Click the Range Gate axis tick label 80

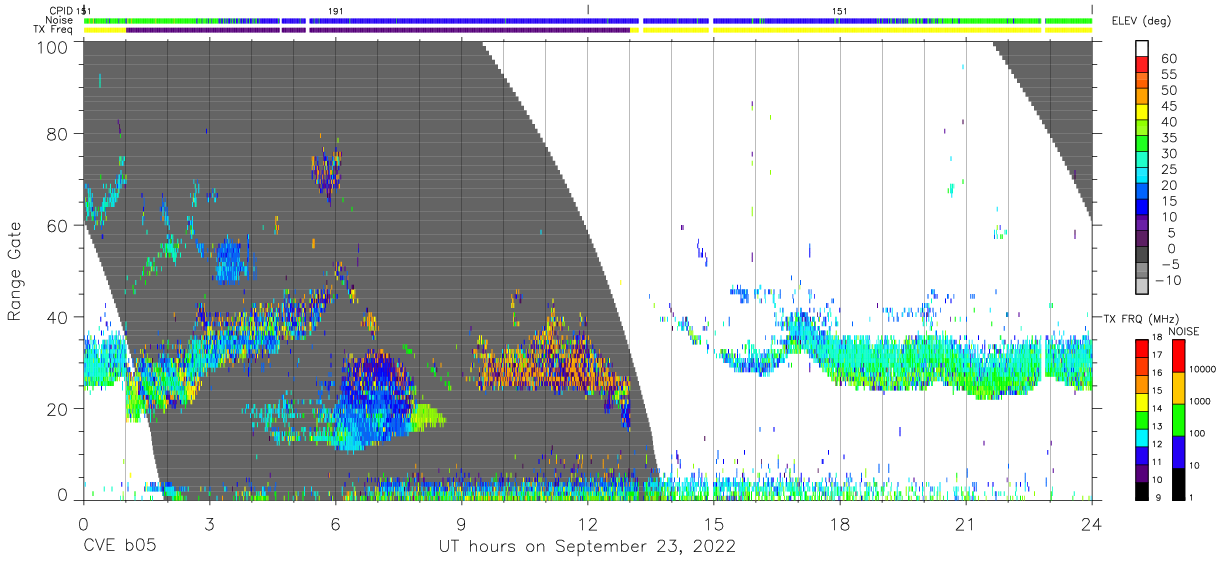point(59,134)
